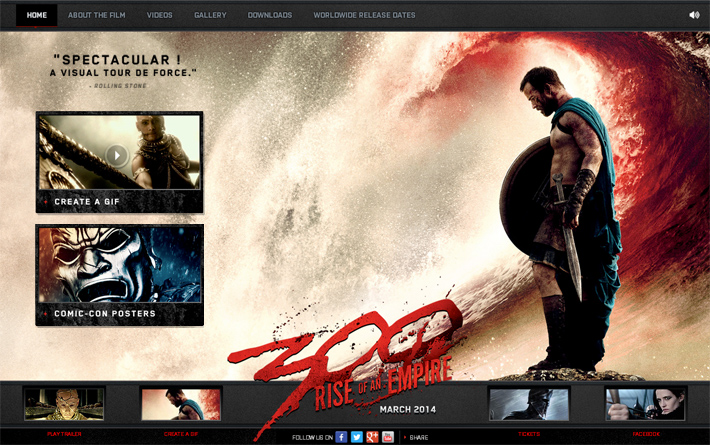Open the Videos section
This screenshot has width=710, height=445.
coord(159,15)
